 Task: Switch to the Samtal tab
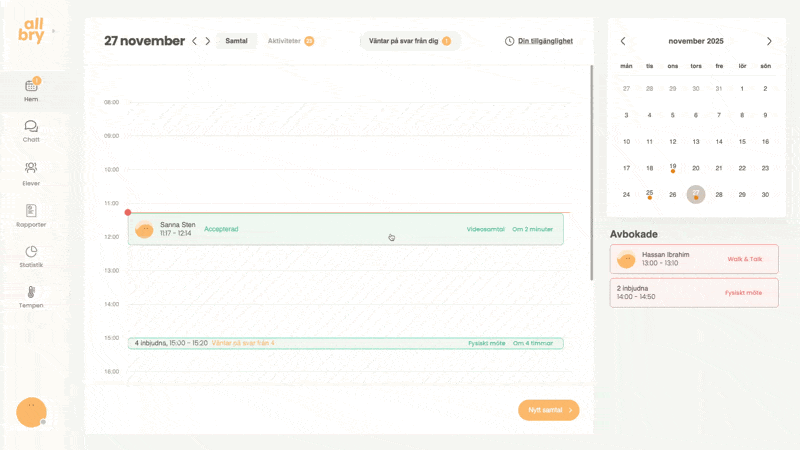point(237,41)
